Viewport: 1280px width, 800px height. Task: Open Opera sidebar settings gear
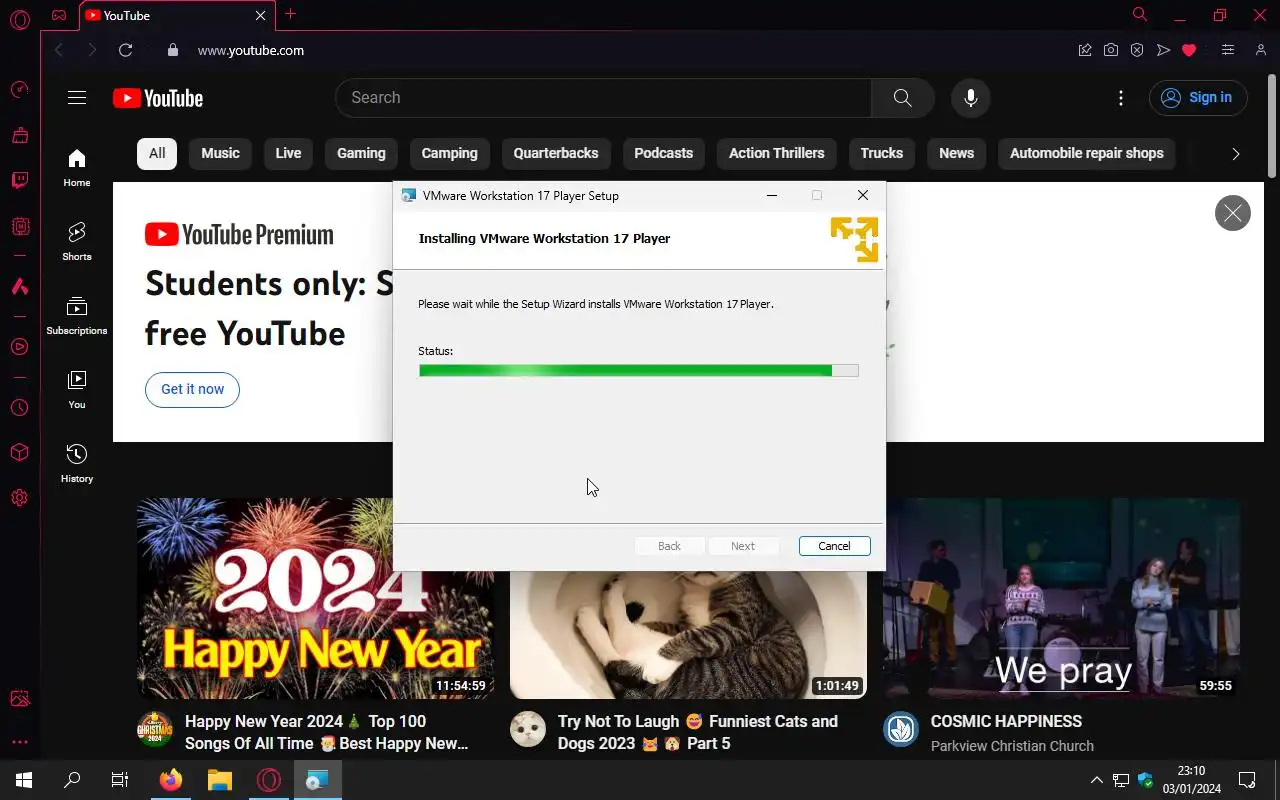pos(19,497)
